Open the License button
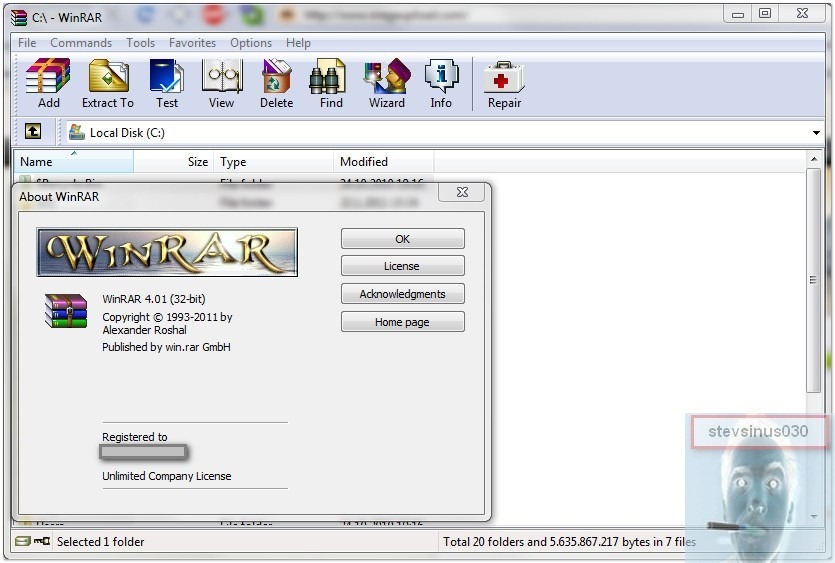The width and height of the screenshot is (835, 563). point(403,266)
